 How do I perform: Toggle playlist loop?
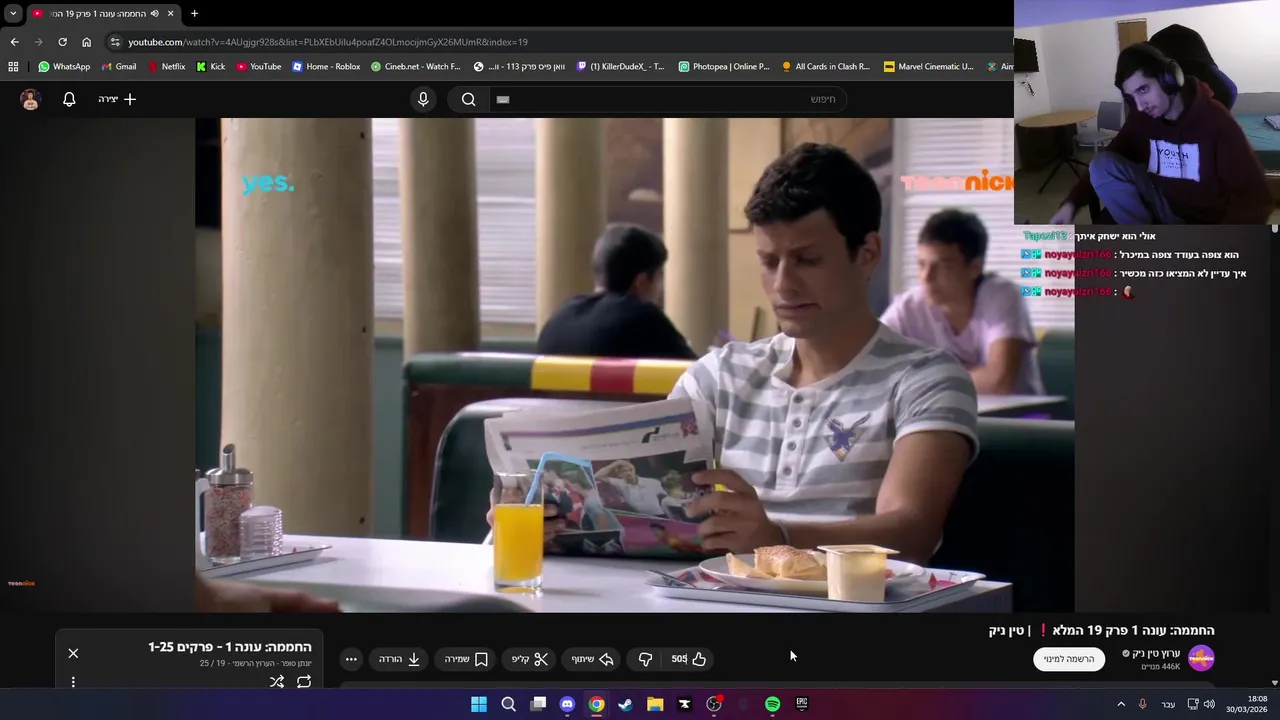304,682
